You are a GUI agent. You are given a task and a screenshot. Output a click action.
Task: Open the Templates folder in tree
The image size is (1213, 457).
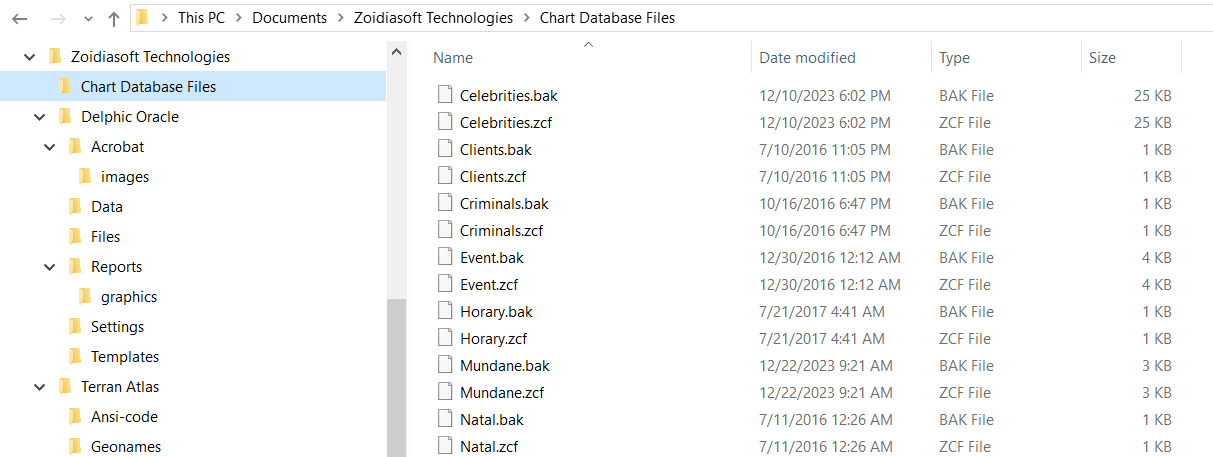click(x=125, y=357)
